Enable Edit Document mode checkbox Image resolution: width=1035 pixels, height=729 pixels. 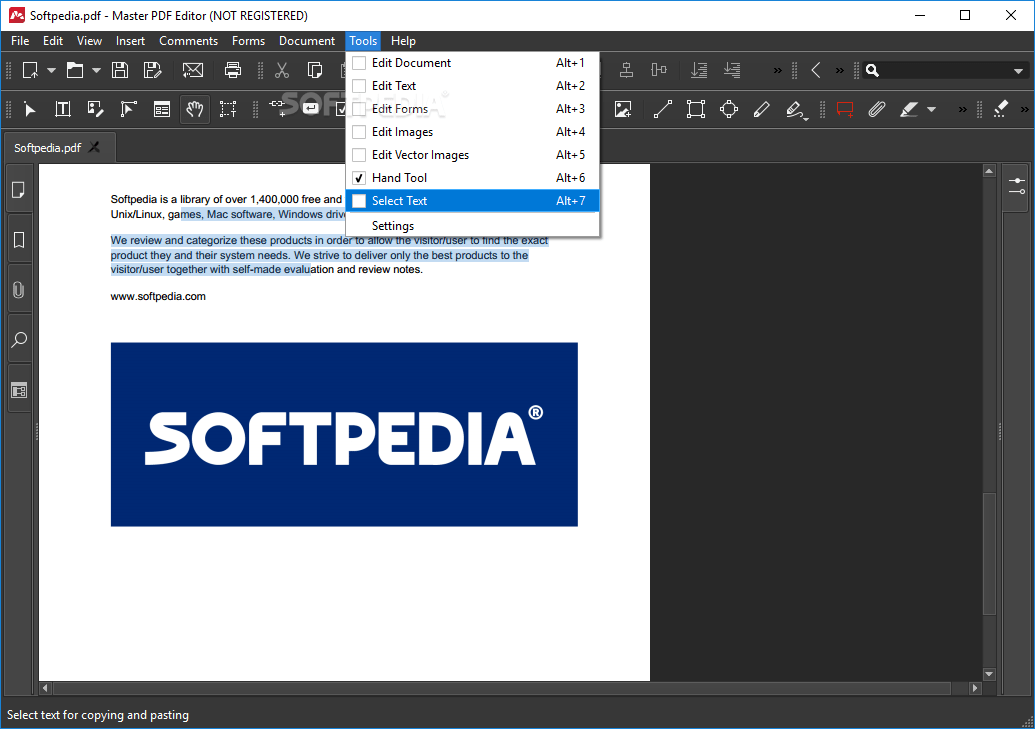(357, 62)
